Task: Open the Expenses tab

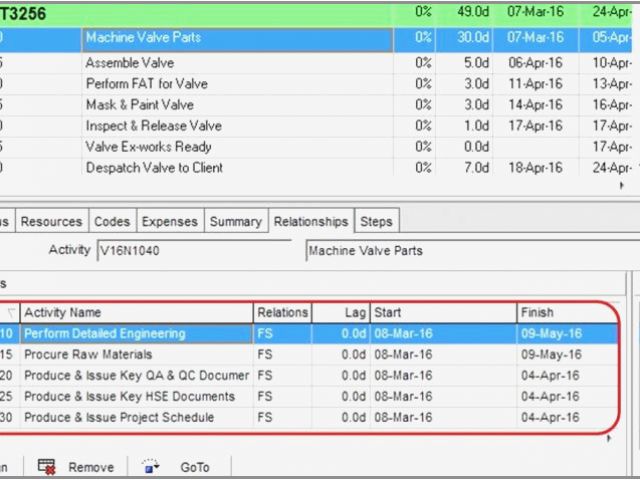Action: click(x=168, y=221)
